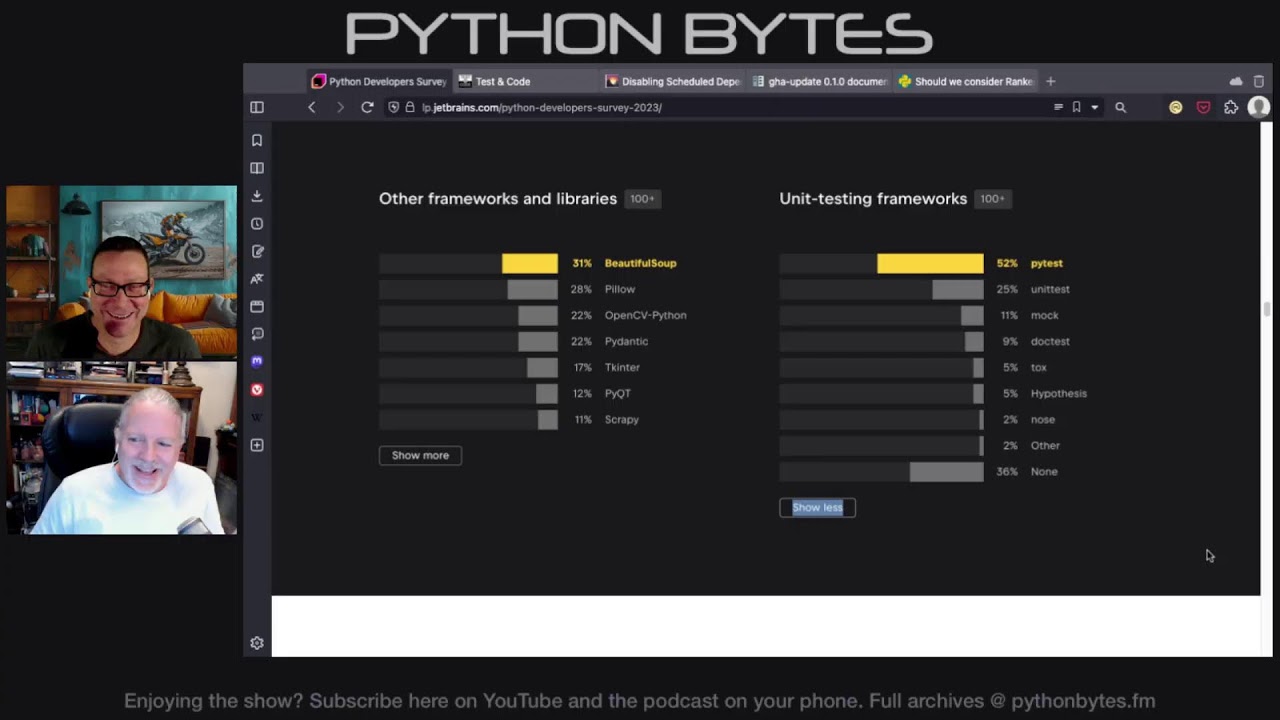Click the 'None' 36% label
The image size is (1280, 720).
click(x=1044, y=471)
